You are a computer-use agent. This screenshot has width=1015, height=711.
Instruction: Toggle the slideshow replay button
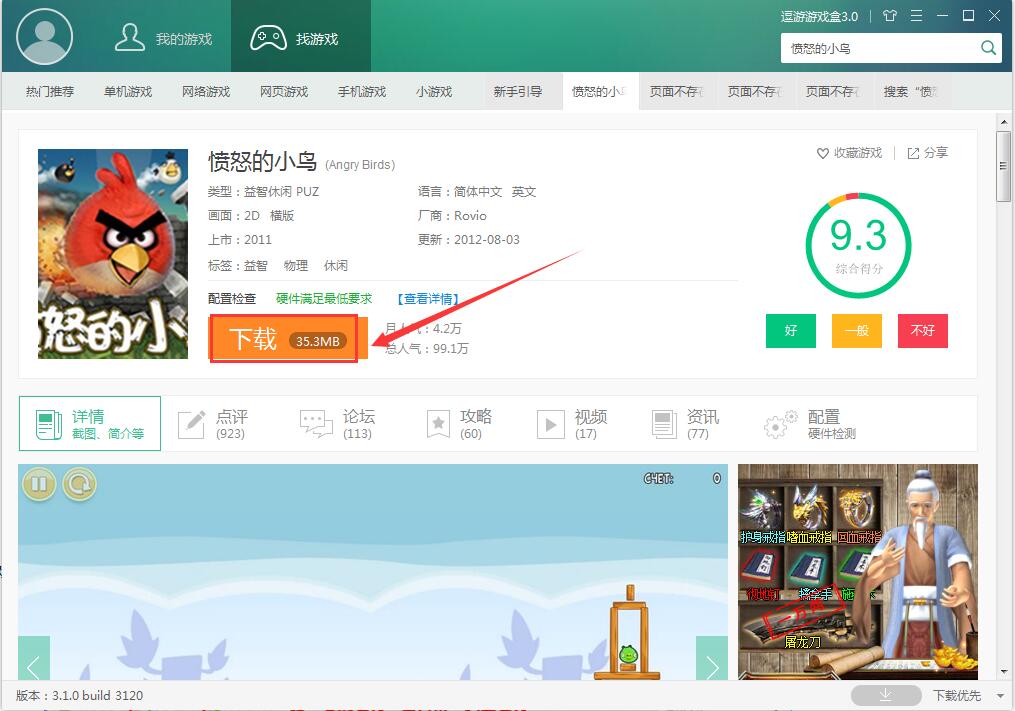pyautogui.click(x=79, y=484)
